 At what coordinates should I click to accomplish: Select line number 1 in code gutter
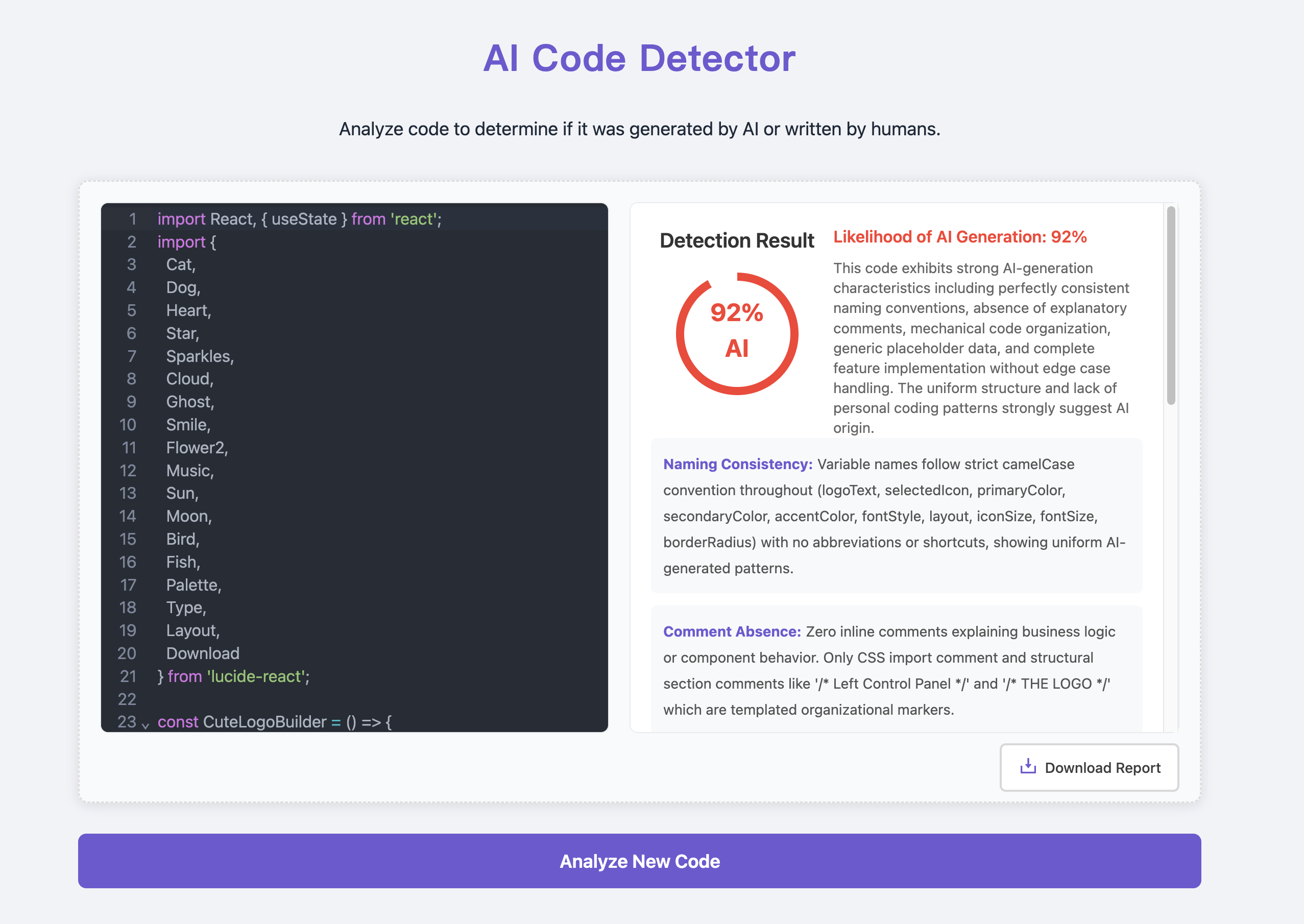(x=133, y=218)
